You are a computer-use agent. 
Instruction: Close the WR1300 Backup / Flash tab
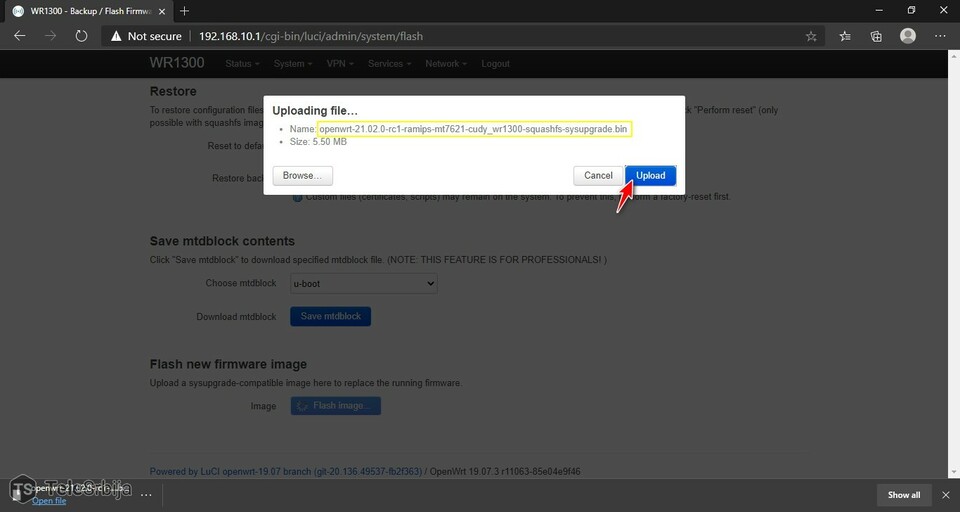pos(162,11)
